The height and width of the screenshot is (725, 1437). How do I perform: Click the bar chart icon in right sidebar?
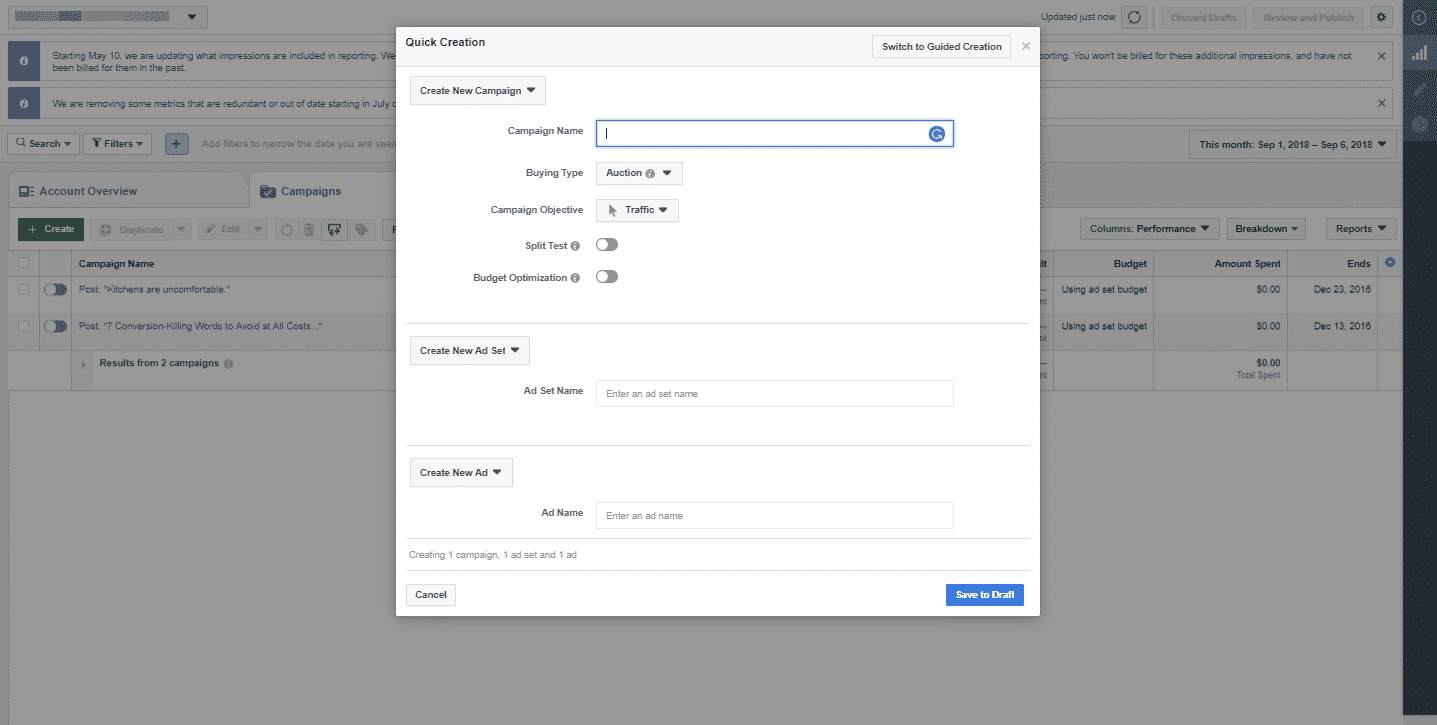[x=1419, y=53]
